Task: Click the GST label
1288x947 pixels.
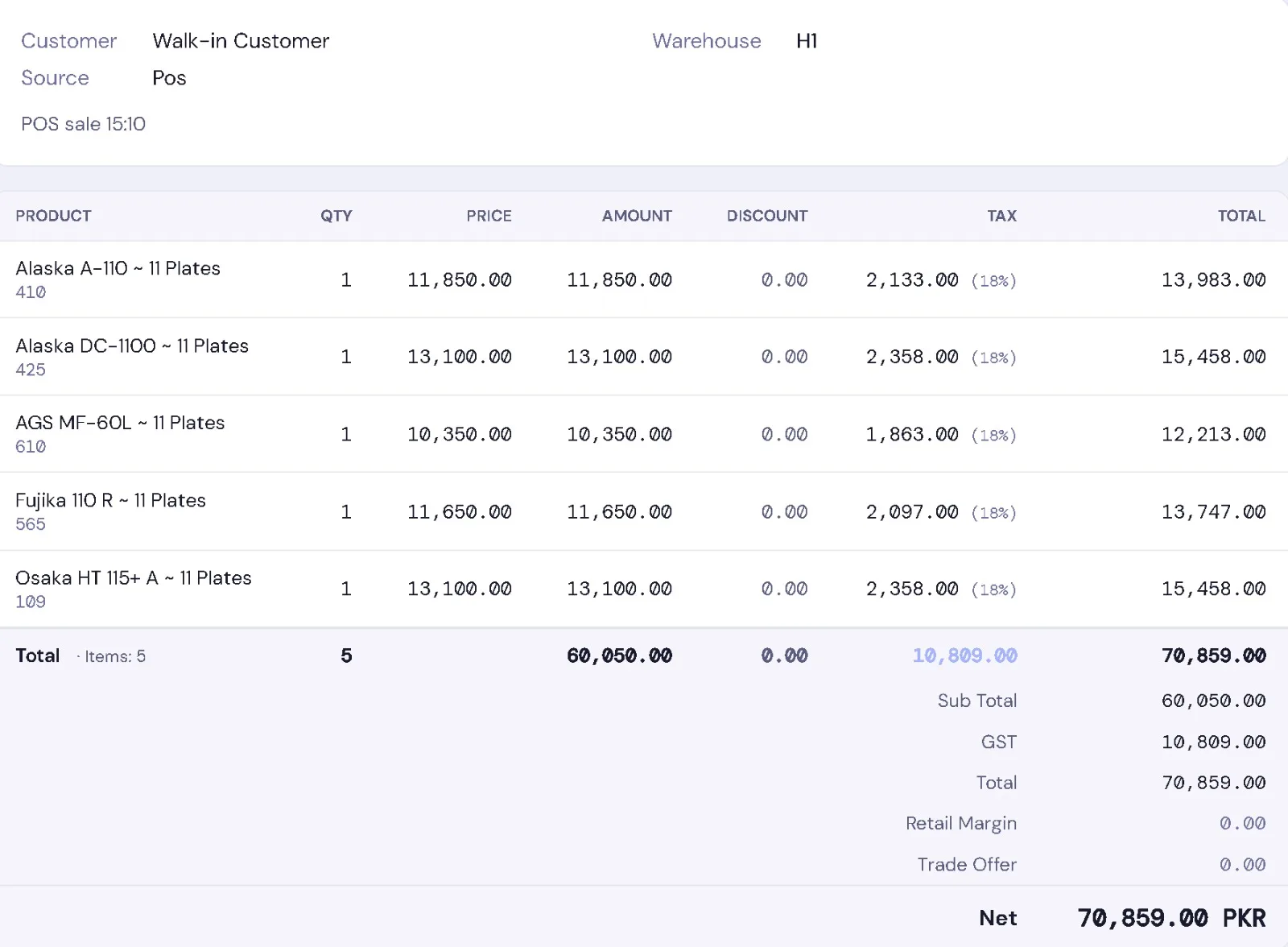Action: coord(999,742)
